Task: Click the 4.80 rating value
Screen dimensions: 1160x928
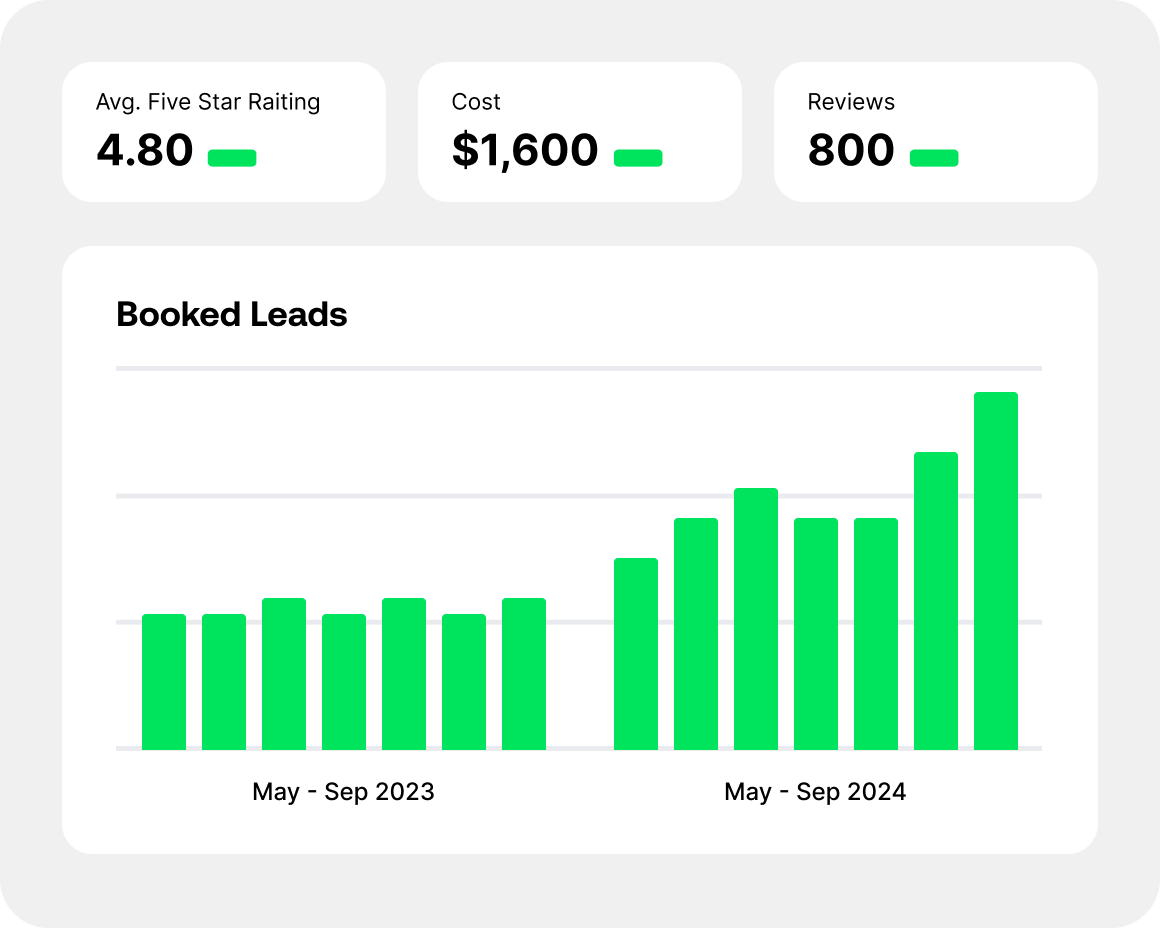Action: [145, 151]
